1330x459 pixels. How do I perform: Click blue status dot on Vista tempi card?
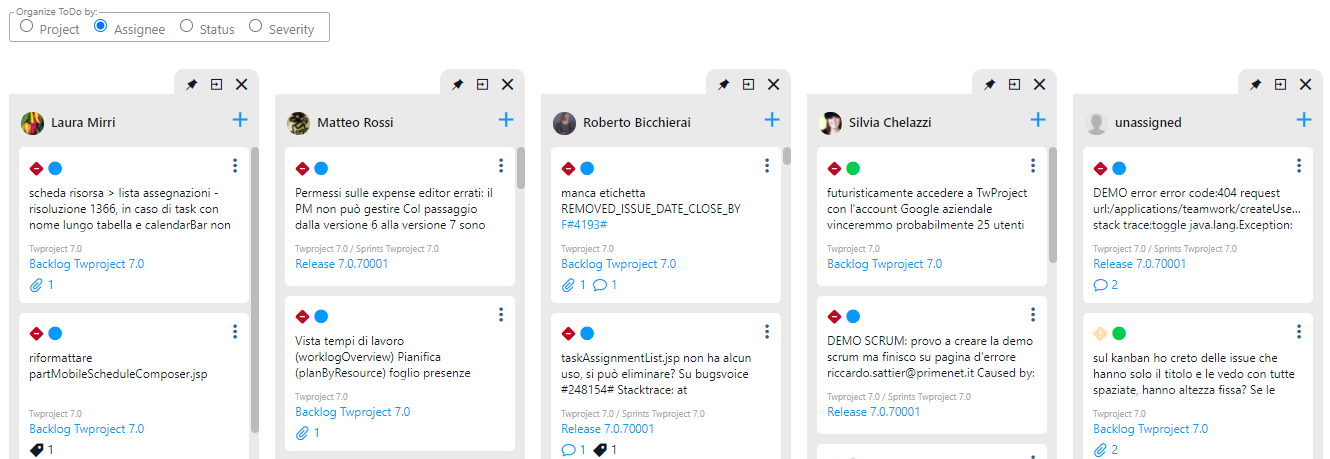coord(321,316)
